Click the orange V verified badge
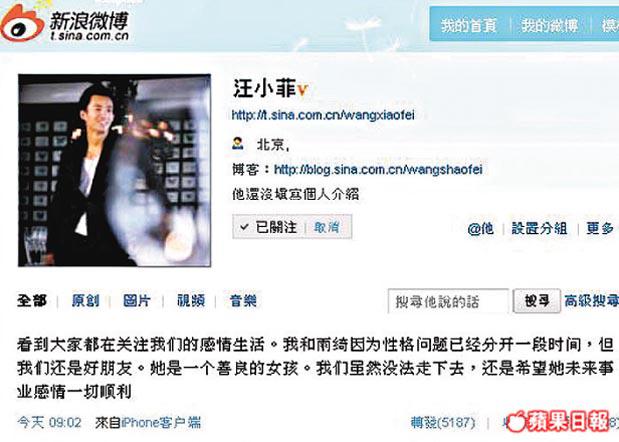This screenshot has width=619, height=442. tap(302, 90)
